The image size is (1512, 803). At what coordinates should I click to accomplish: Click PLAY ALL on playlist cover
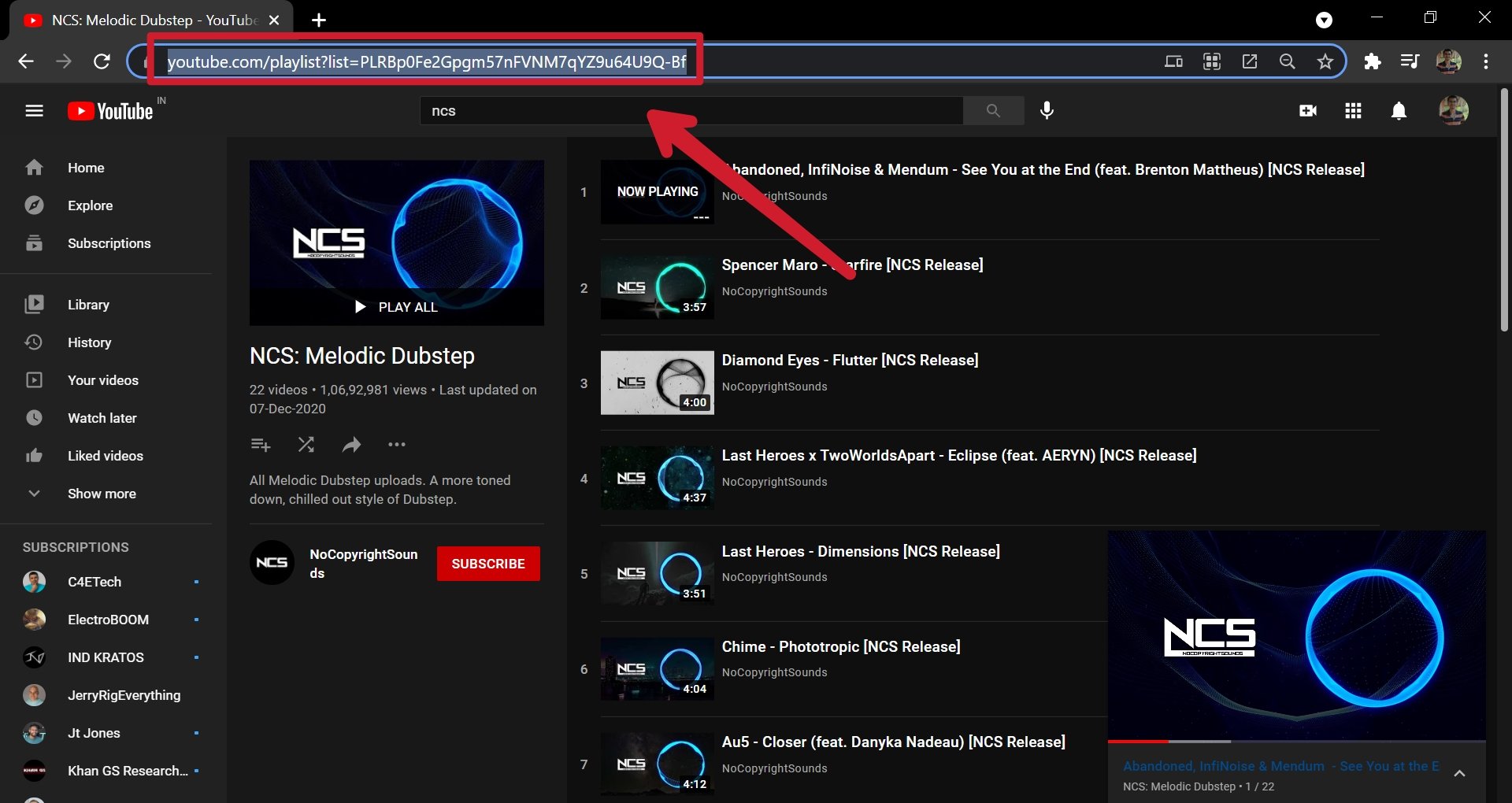[396, 307]
